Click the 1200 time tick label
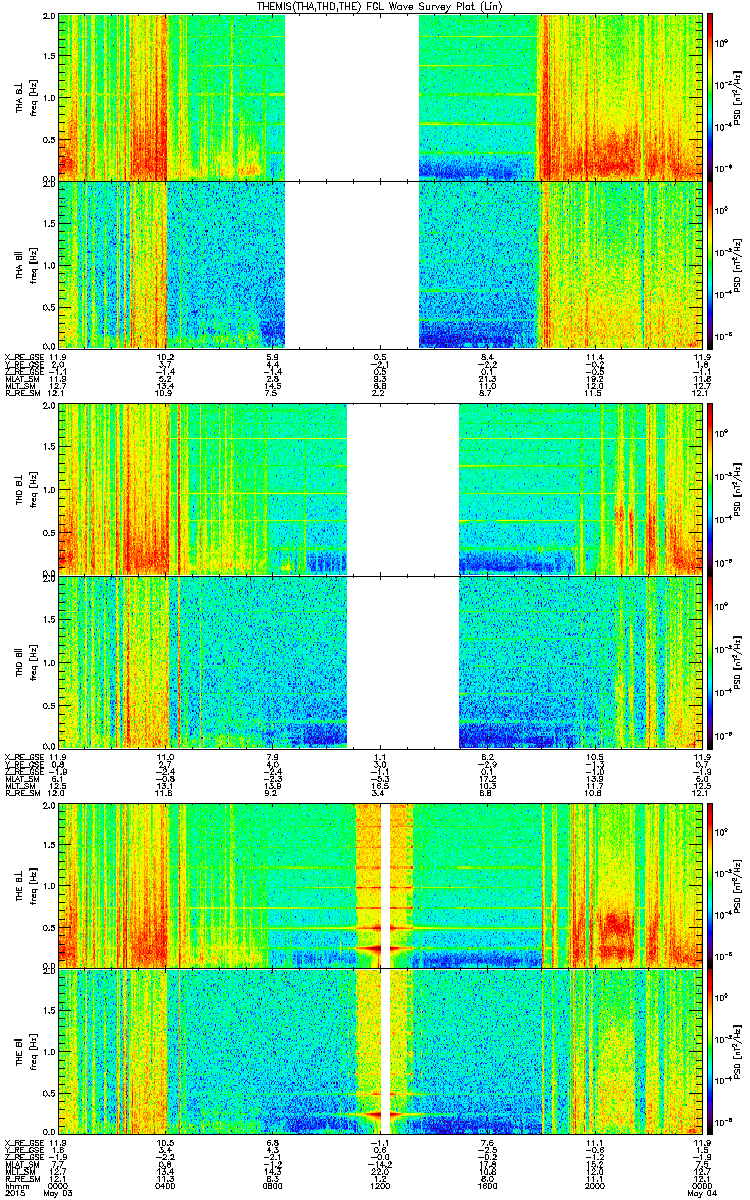This screenshot has height=1200, width=750. click(x=382, y=1185)
